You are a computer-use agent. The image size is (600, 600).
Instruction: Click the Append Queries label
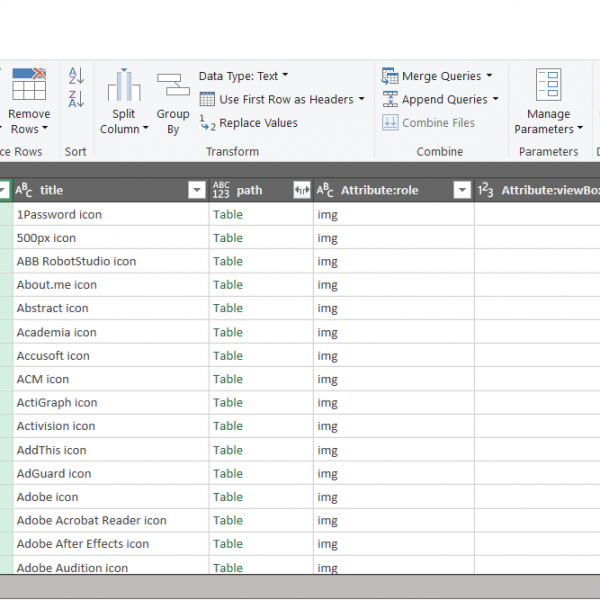pyautogui.click(x=445, y=99)
